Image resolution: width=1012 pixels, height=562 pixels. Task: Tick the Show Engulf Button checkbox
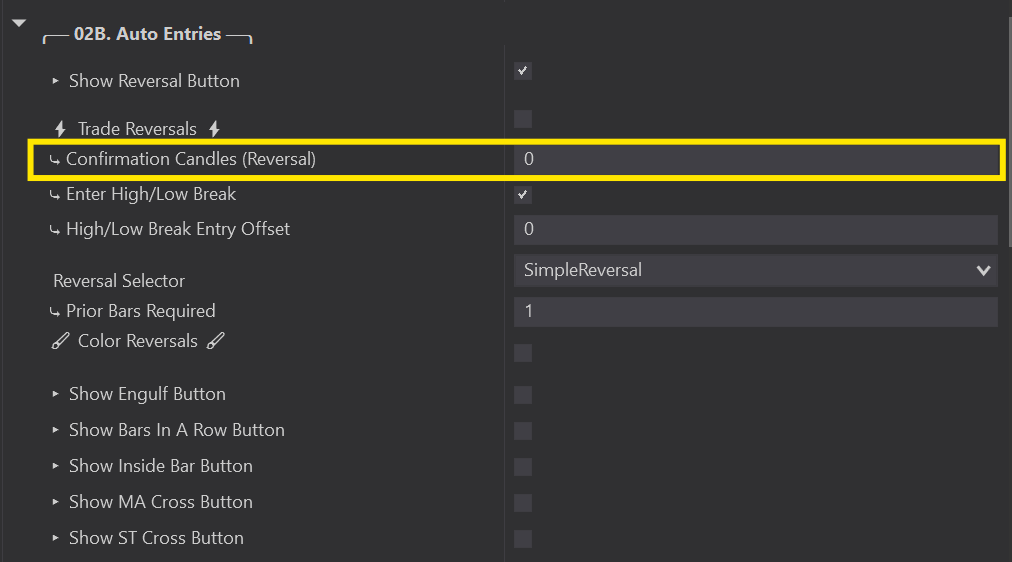click(523, 395)
